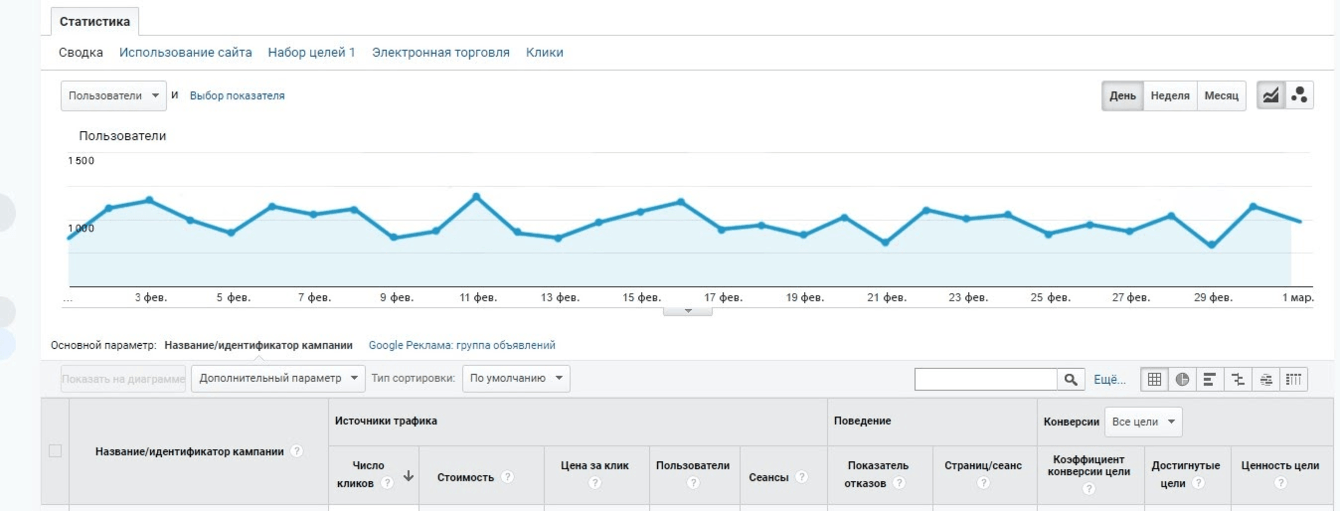Select the performance bar view icon
Image resolution: width=1340 pixels, height=511 pixels.
1210,379
